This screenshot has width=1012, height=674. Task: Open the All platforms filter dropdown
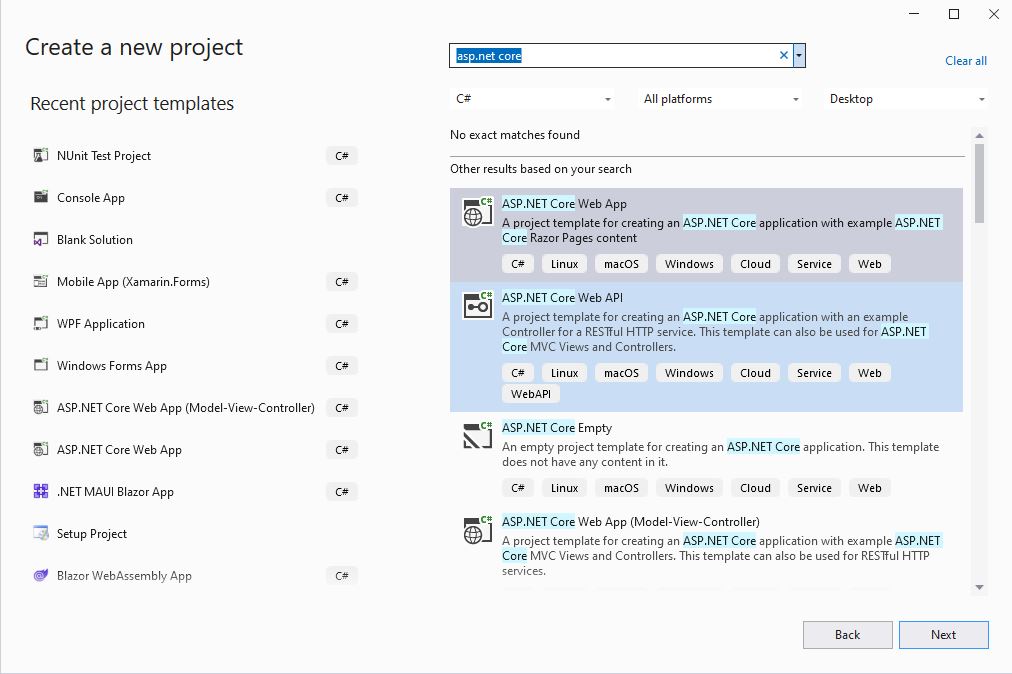click(719, 99)
